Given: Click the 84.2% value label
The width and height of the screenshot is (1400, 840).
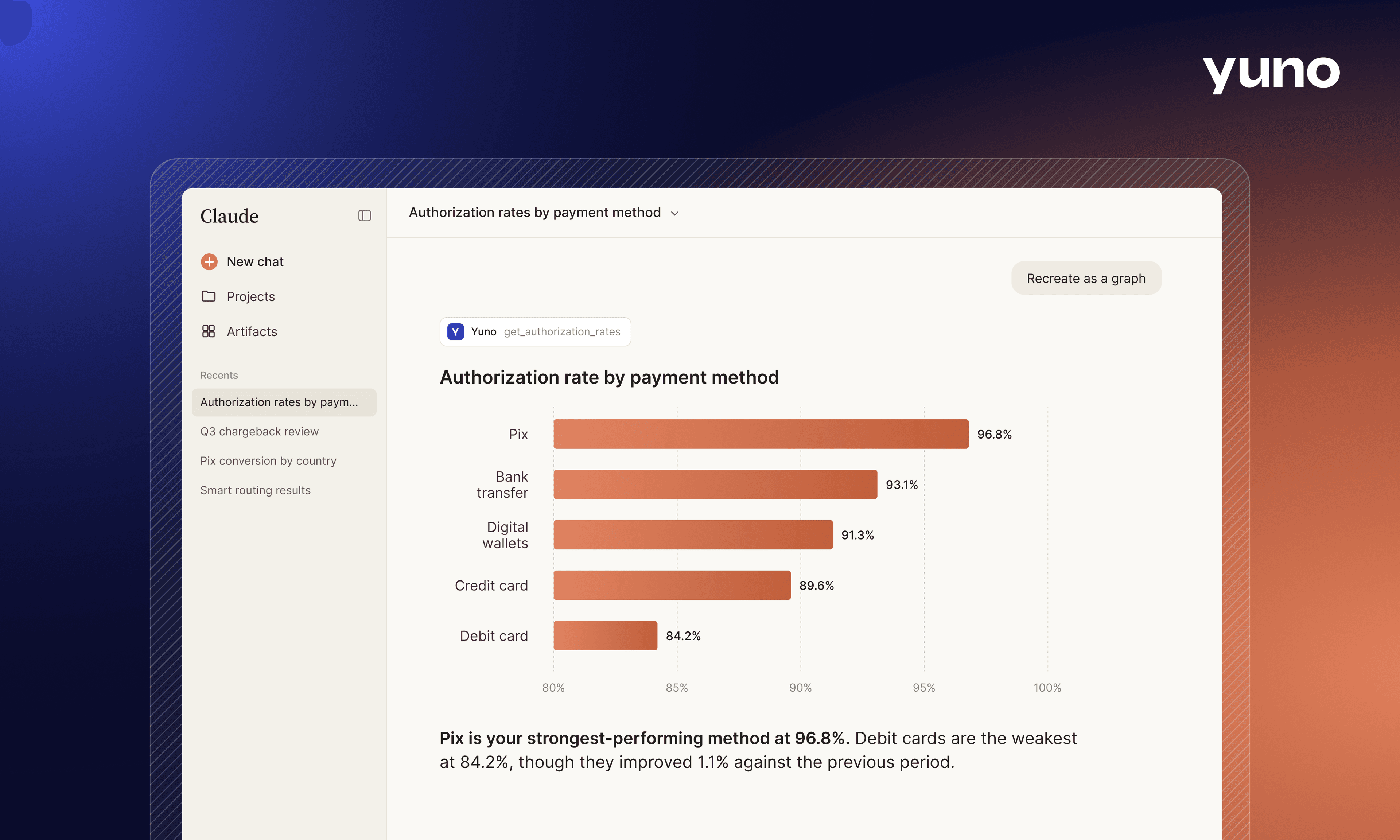Looking at the screenshot, I should [683, 636].
